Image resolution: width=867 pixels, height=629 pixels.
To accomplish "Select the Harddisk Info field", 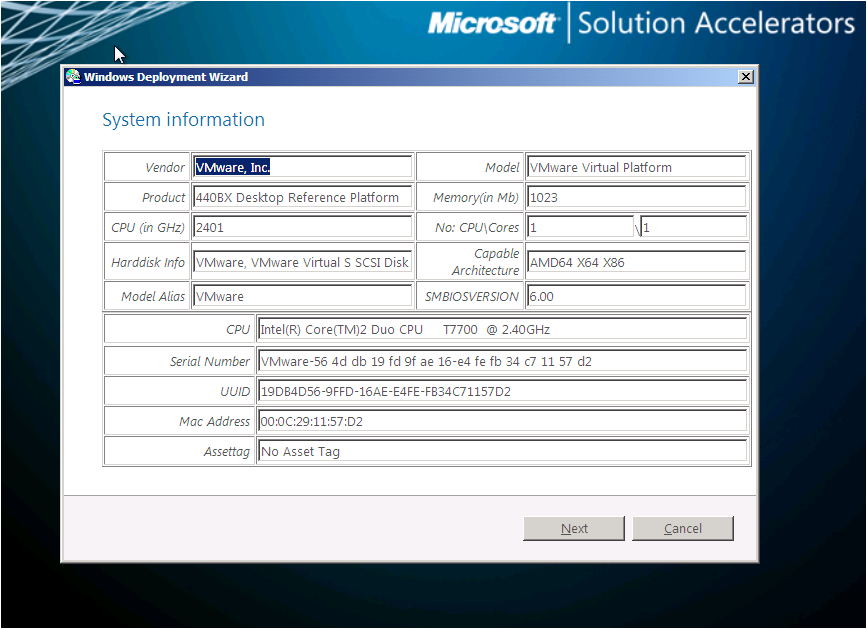I will pos(302,263).
